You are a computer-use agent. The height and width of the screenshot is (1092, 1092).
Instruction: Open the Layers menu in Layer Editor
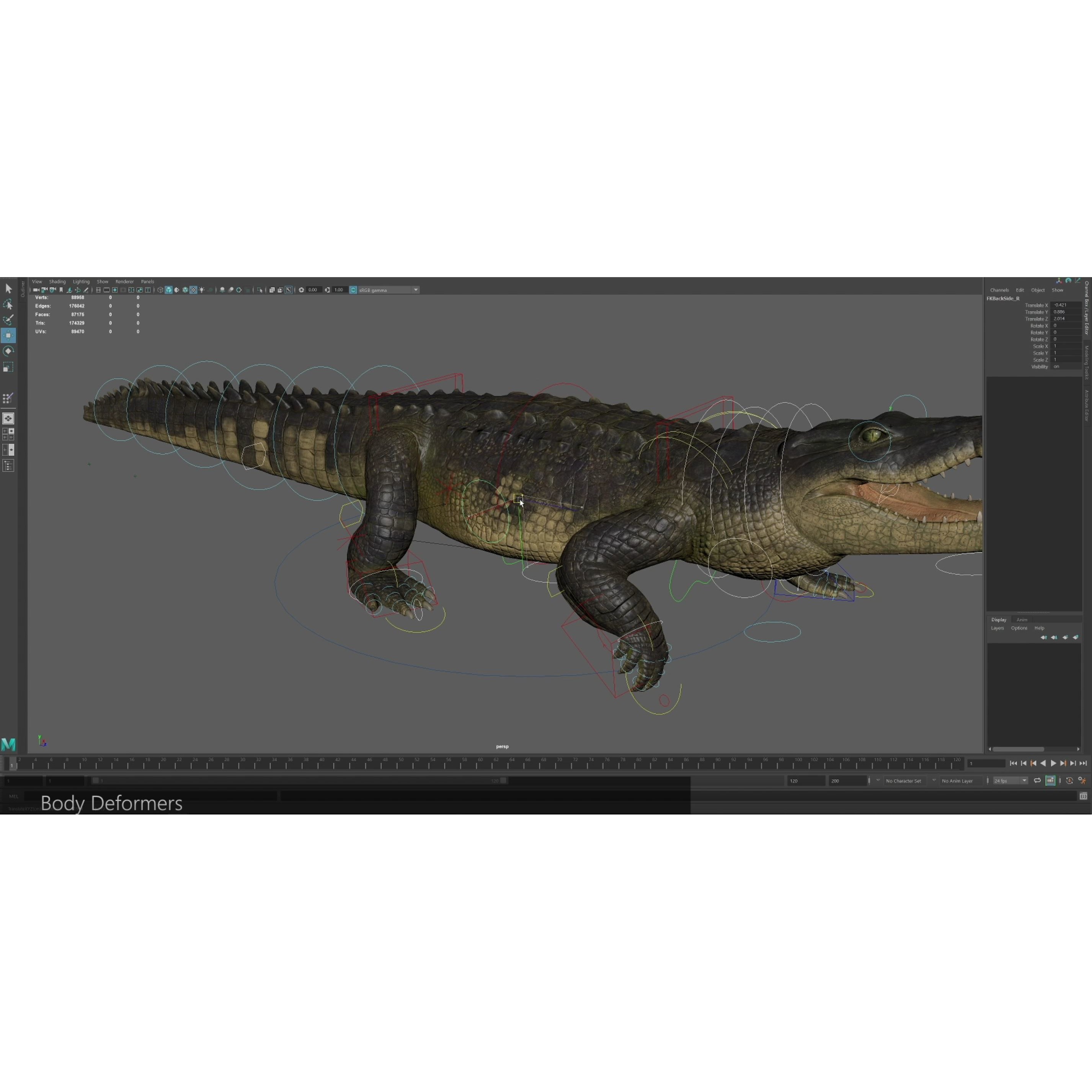(997, 628)
